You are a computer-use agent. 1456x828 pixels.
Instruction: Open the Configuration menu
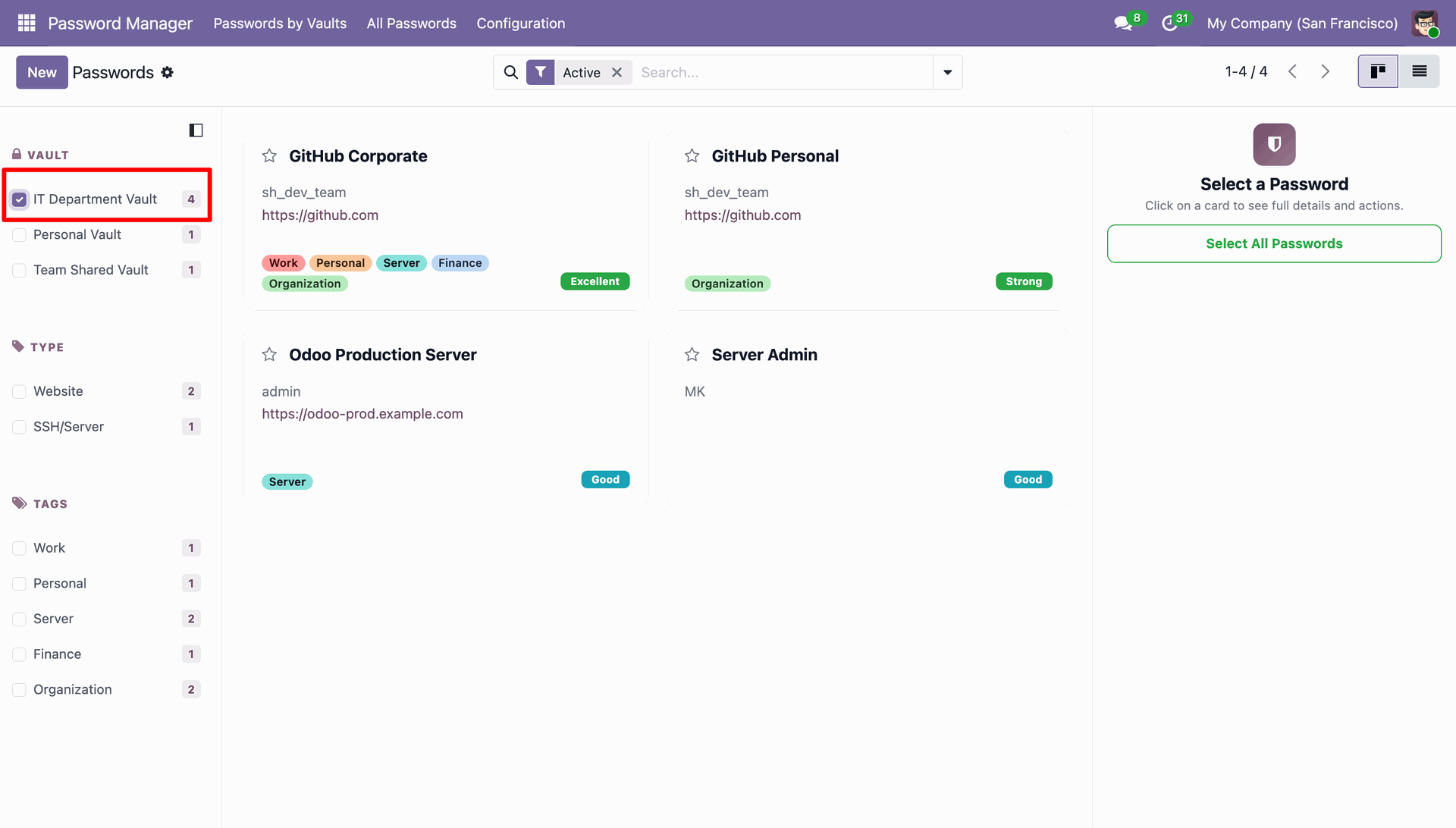click(521, 24)
